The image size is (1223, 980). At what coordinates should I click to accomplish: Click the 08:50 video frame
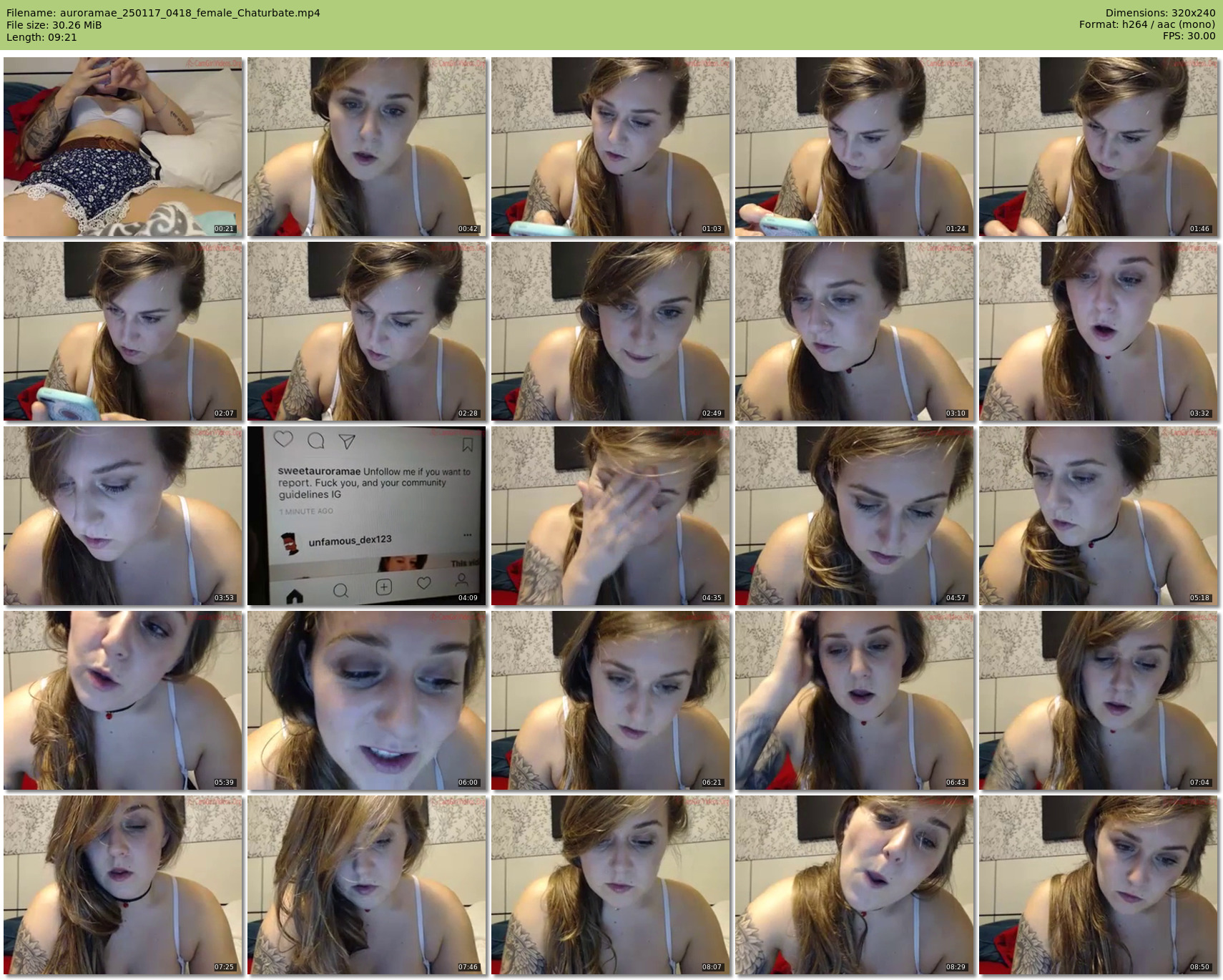(x=1099, y=885)
